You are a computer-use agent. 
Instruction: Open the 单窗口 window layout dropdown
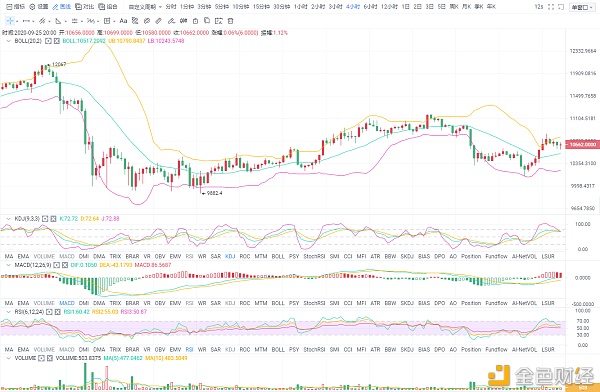coord(582,7)
